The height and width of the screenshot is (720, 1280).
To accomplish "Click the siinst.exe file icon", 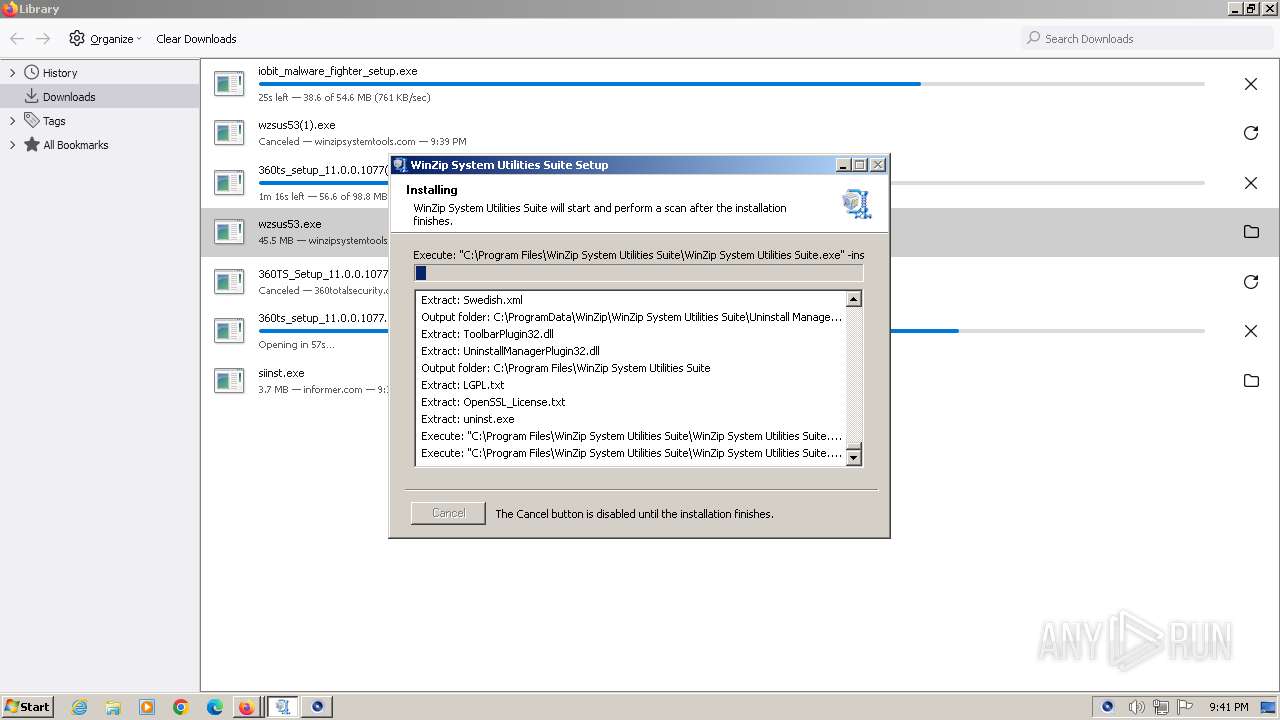I will pos(229,381).
